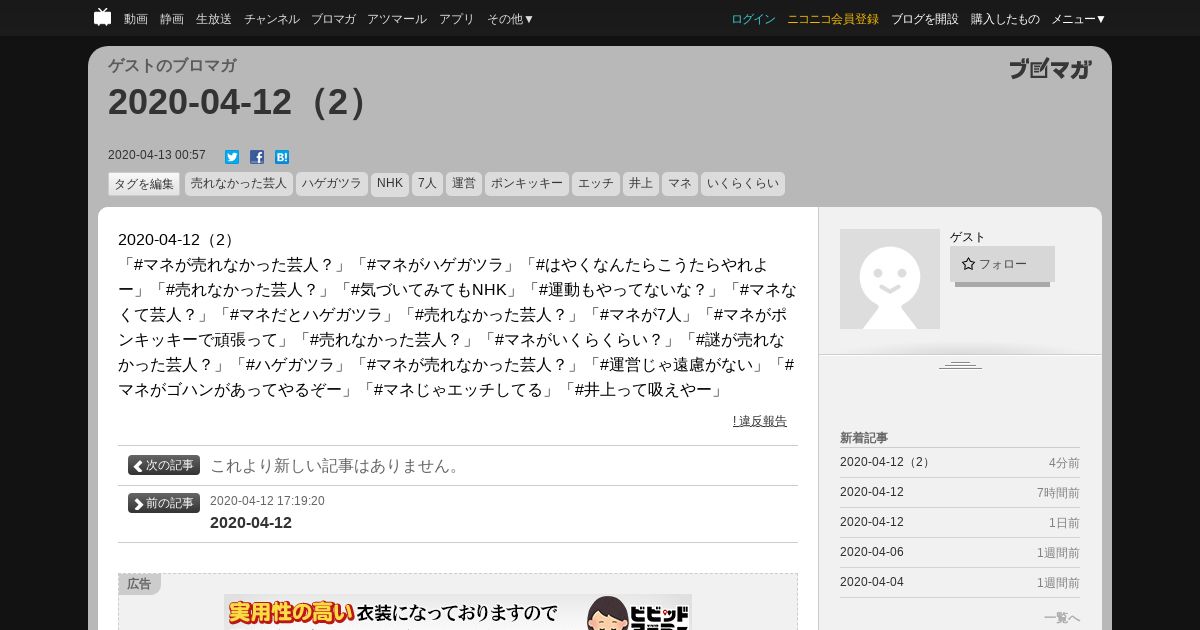Viewport: 1200px width, 630px height.
Task: Select the 運営 tag
Action: pos(464,184)
